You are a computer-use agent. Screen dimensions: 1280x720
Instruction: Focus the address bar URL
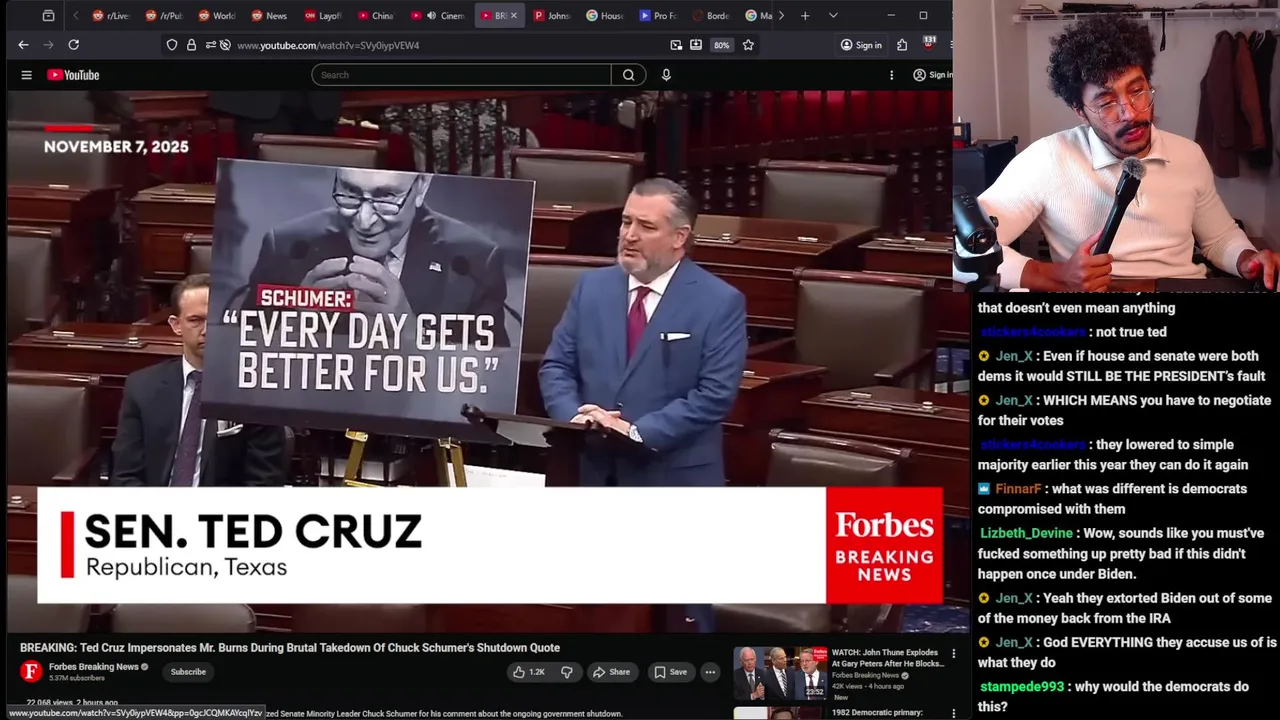coord(328,45)
